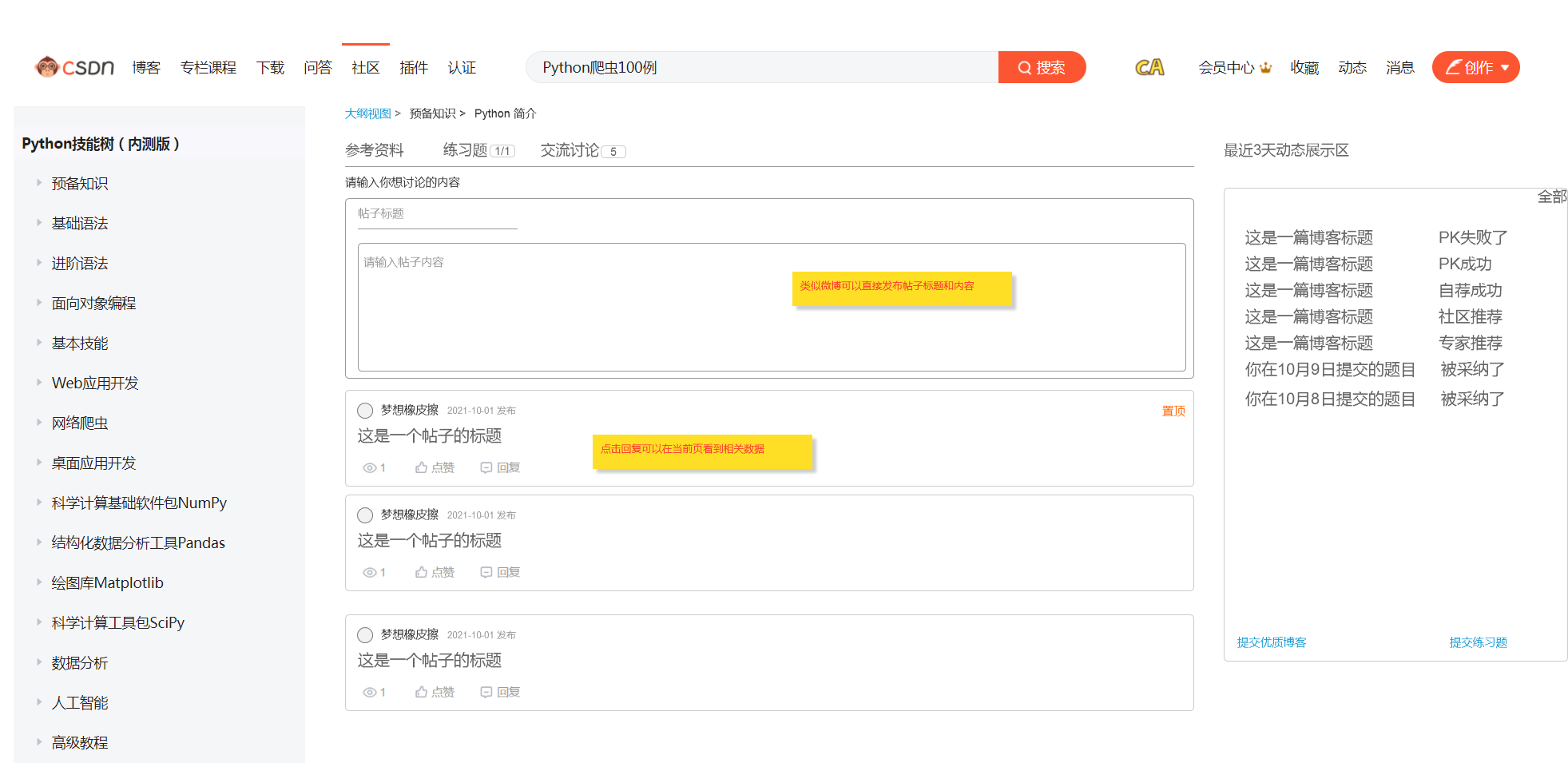Reply to the third post via 回复 icon

(x=486, y=693)
